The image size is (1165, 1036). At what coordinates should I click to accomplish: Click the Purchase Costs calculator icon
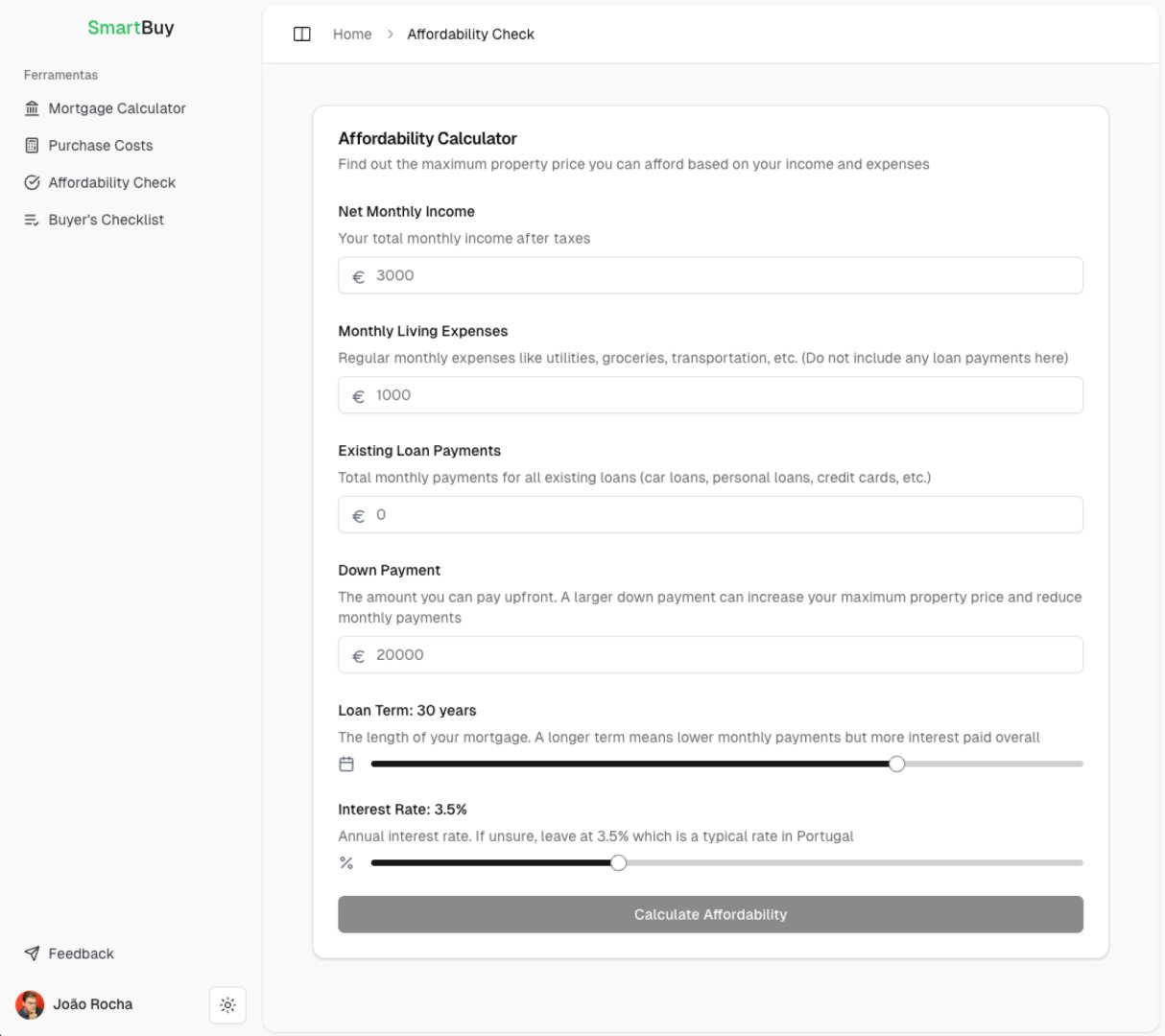32,146
